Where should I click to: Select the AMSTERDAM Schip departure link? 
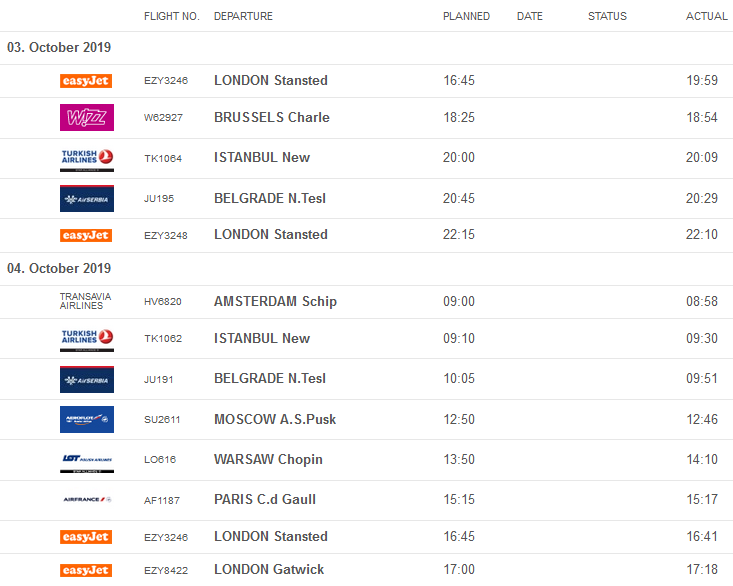[x=275, y=302]
